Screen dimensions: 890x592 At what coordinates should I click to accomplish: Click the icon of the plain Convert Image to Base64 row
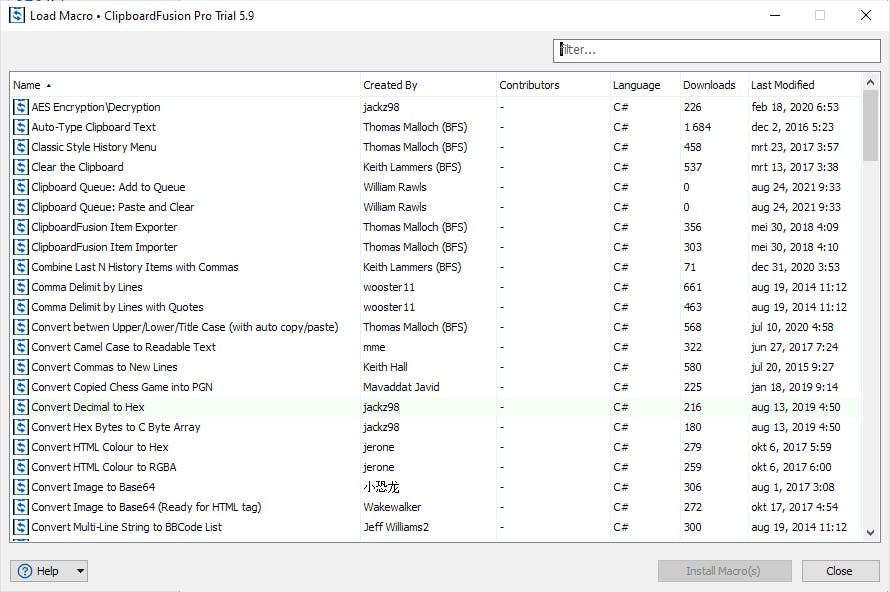coord(21,487)
